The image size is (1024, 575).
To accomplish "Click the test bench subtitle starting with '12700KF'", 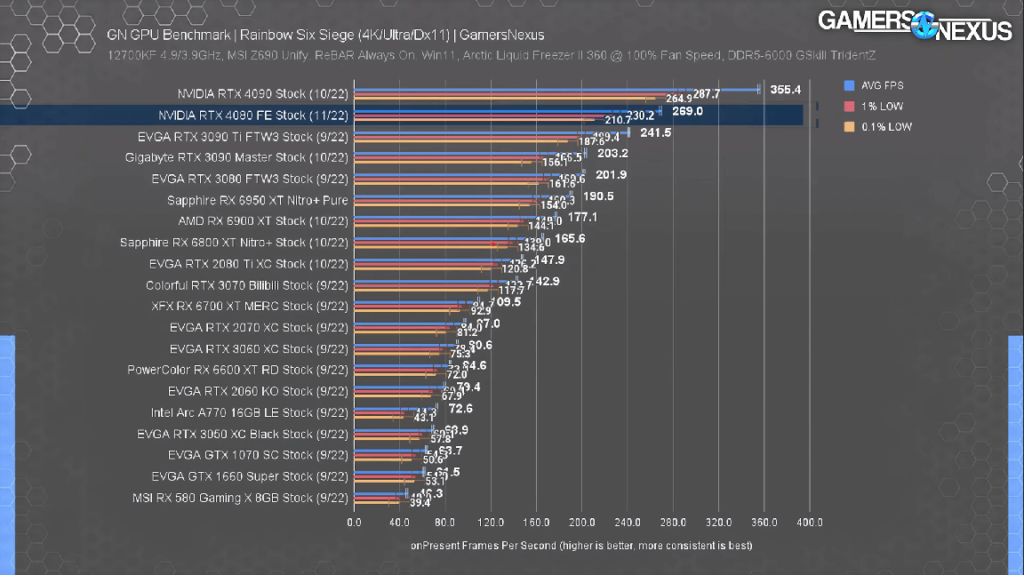I will tap(491, 56).
